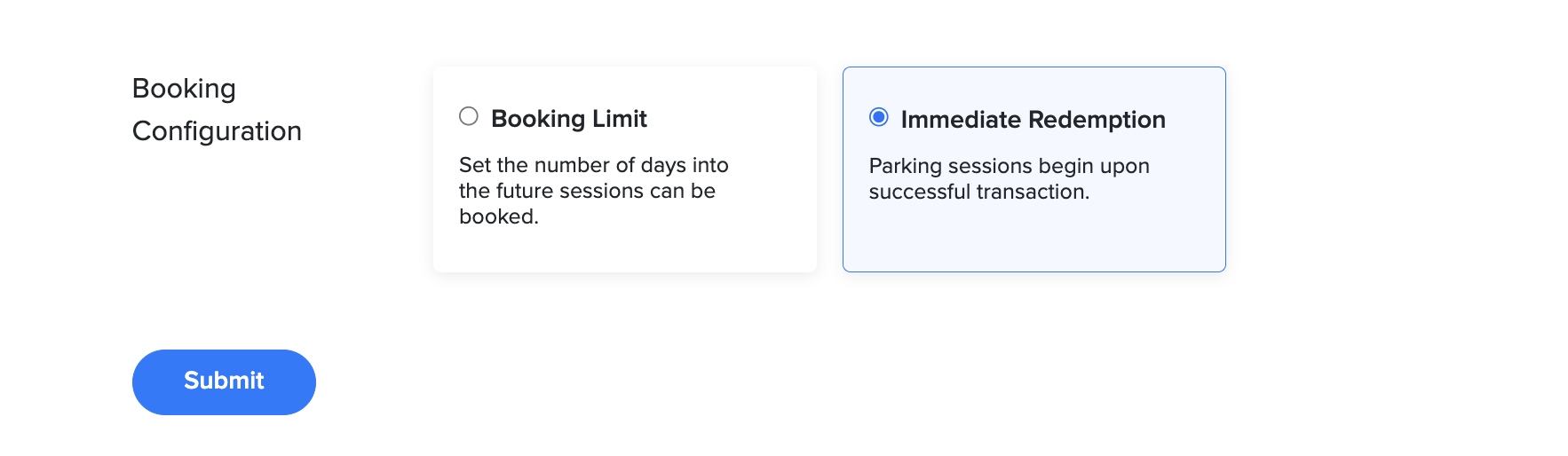Click "successful transaction." text line

[978, 192]
